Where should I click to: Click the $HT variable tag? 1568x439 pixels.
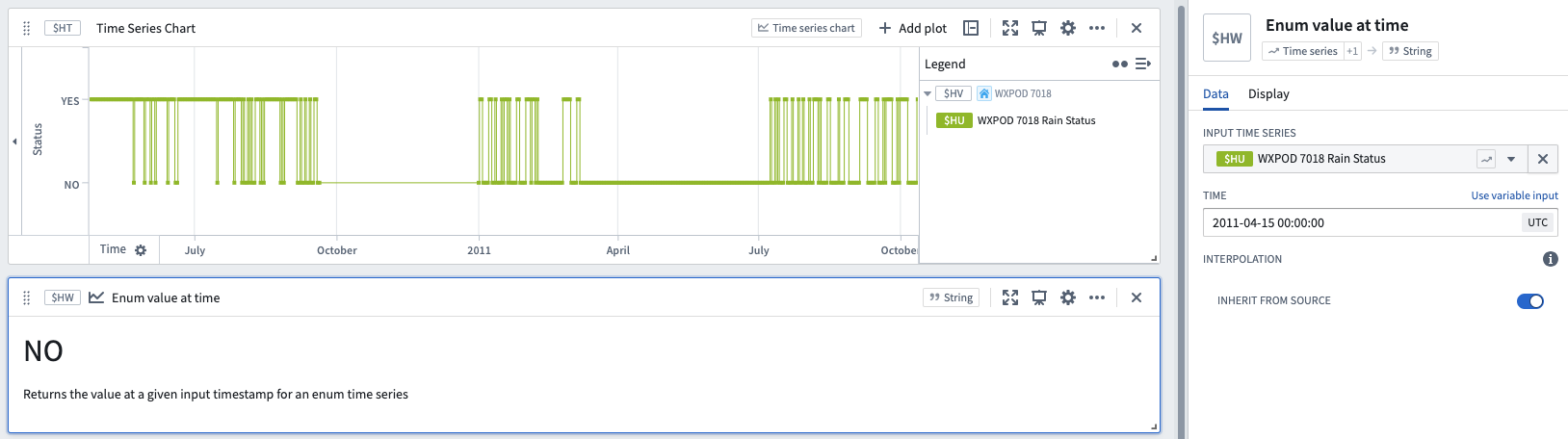pos(63,28)
